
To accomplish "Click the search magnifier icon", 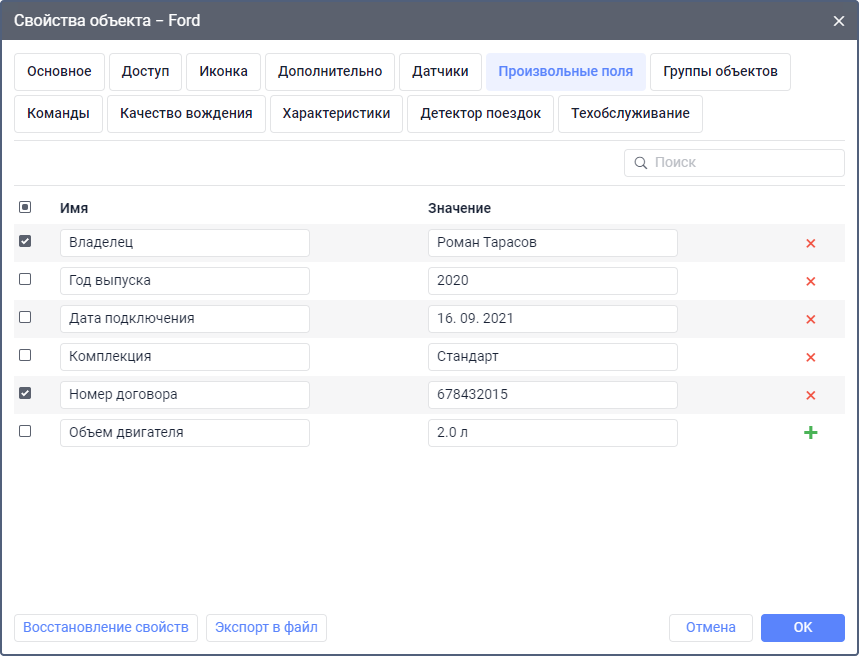I will pos(640,163).
